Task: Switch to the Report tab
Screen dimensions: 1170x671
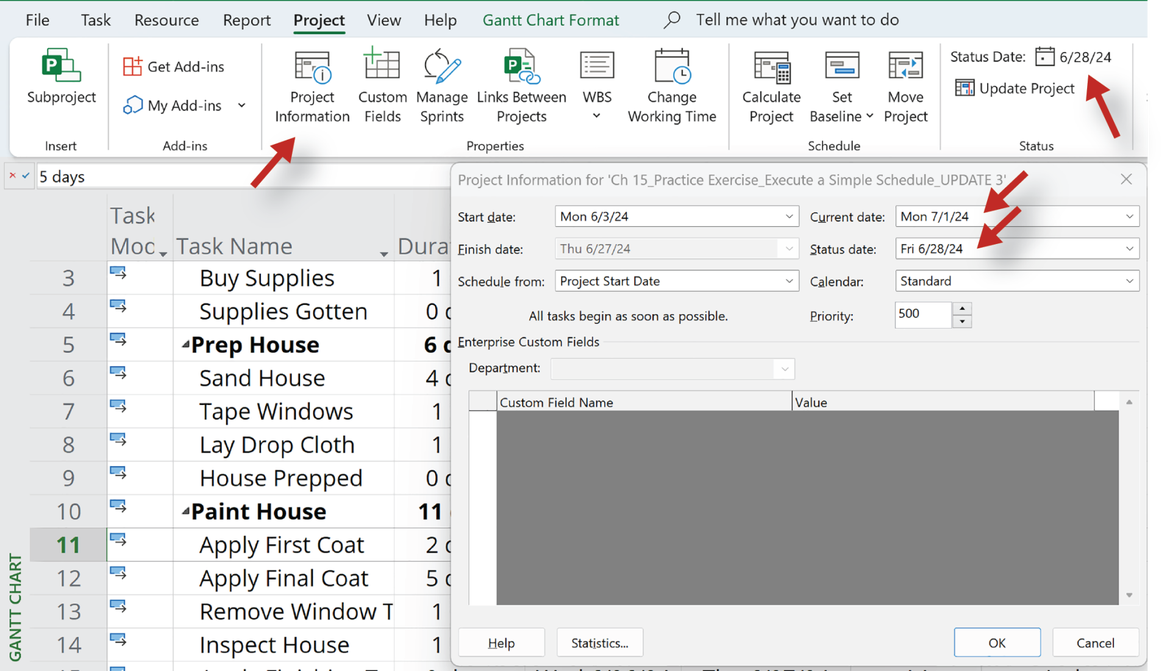Action: click(x=246, y=20)
